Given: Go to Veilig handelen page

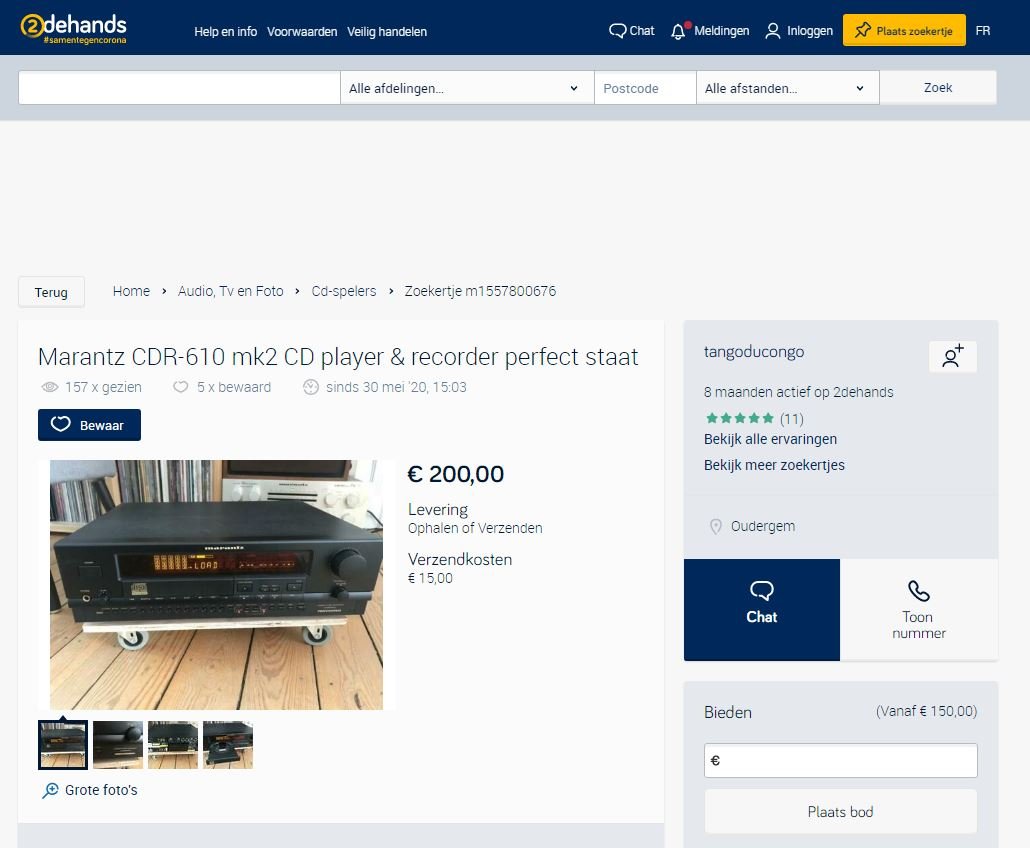Looking at the screenshot, I should (x=387, y=32).
